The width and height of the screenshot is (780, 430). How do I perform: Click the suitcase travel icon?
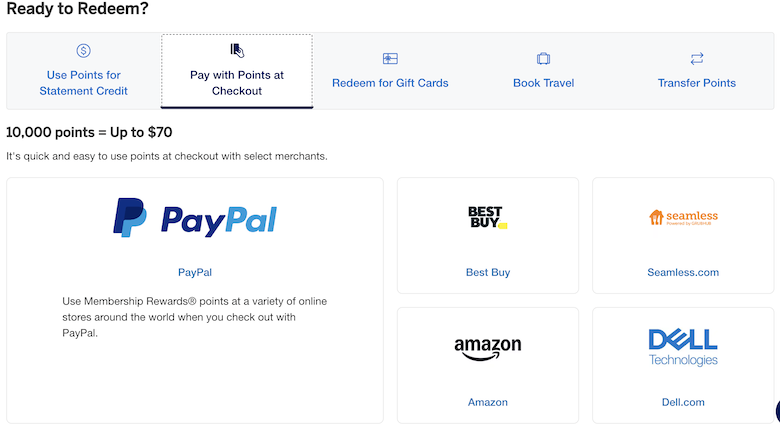pos(543,59)
